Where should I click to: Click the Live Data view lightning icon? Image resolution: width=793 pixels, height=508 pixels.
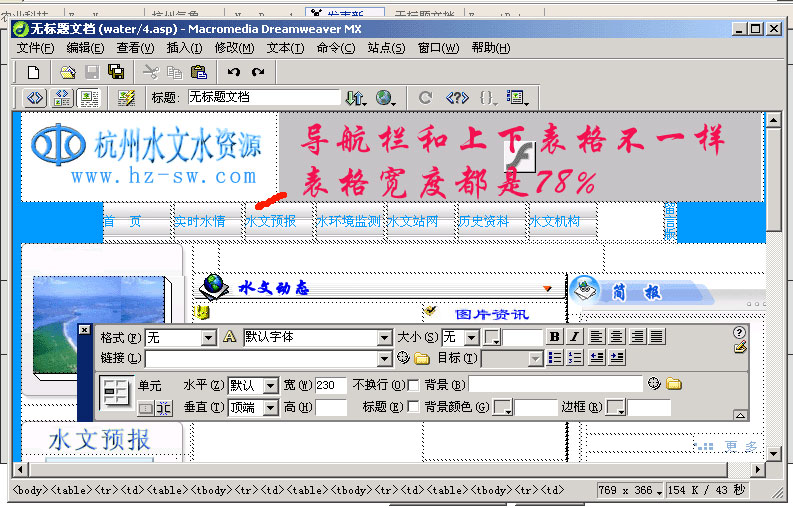(x=126, y=98)
